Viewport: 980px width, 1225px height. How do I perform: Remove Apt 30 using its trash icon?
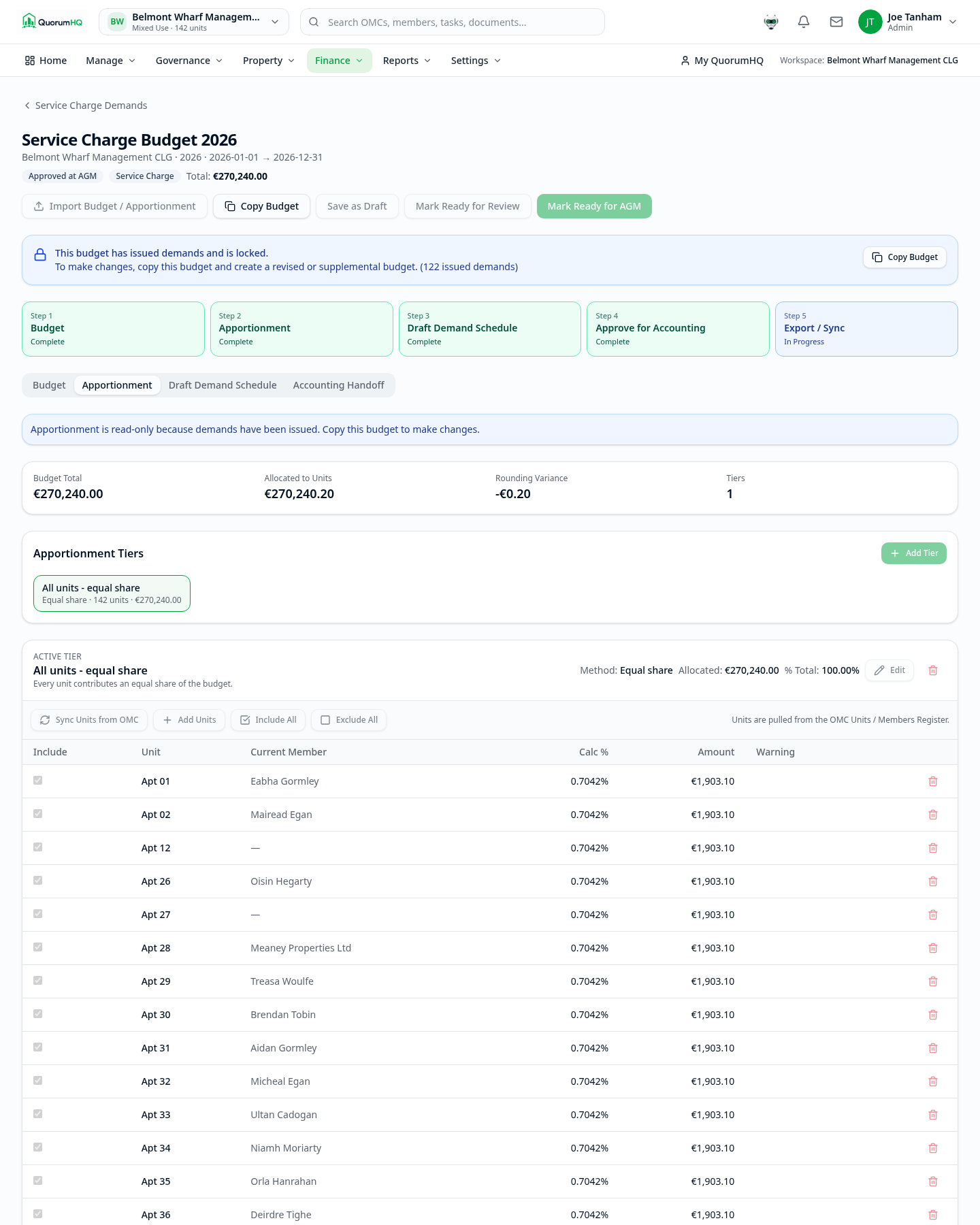(x=933, y=1015)
